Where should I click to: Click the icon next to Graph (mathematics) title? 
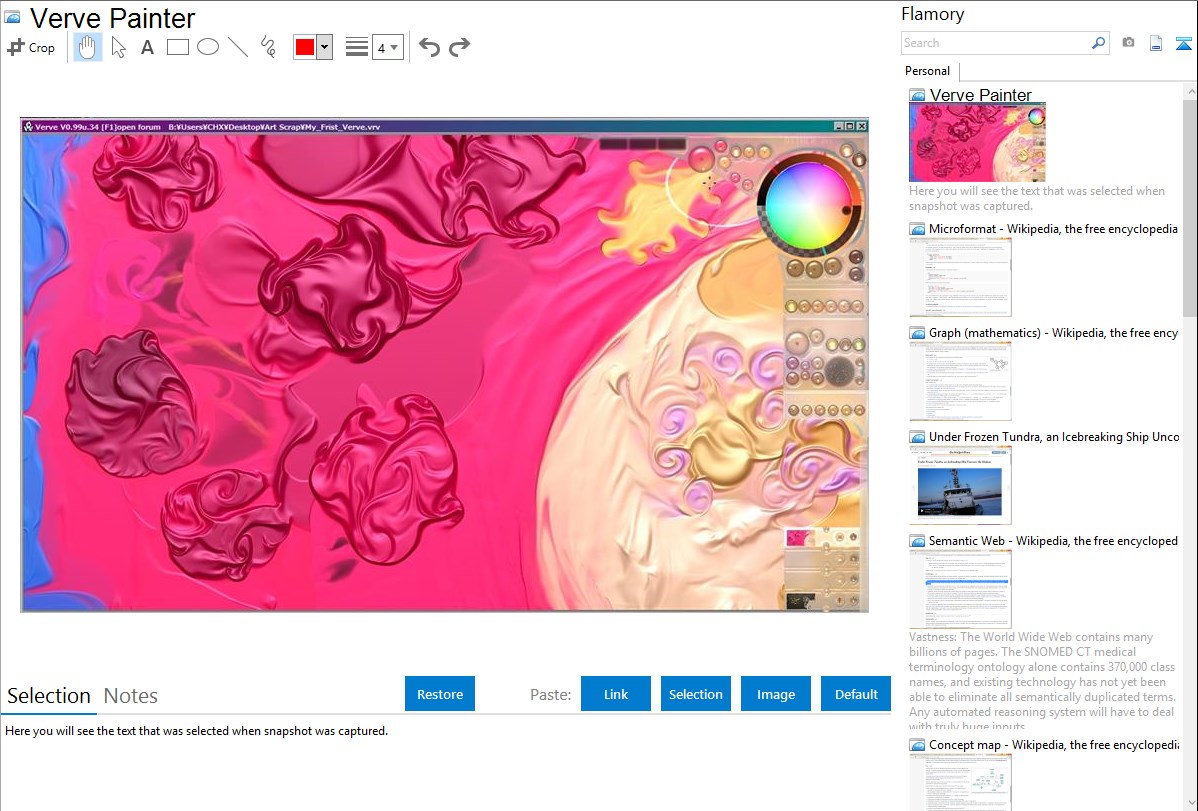coord(917,333)
